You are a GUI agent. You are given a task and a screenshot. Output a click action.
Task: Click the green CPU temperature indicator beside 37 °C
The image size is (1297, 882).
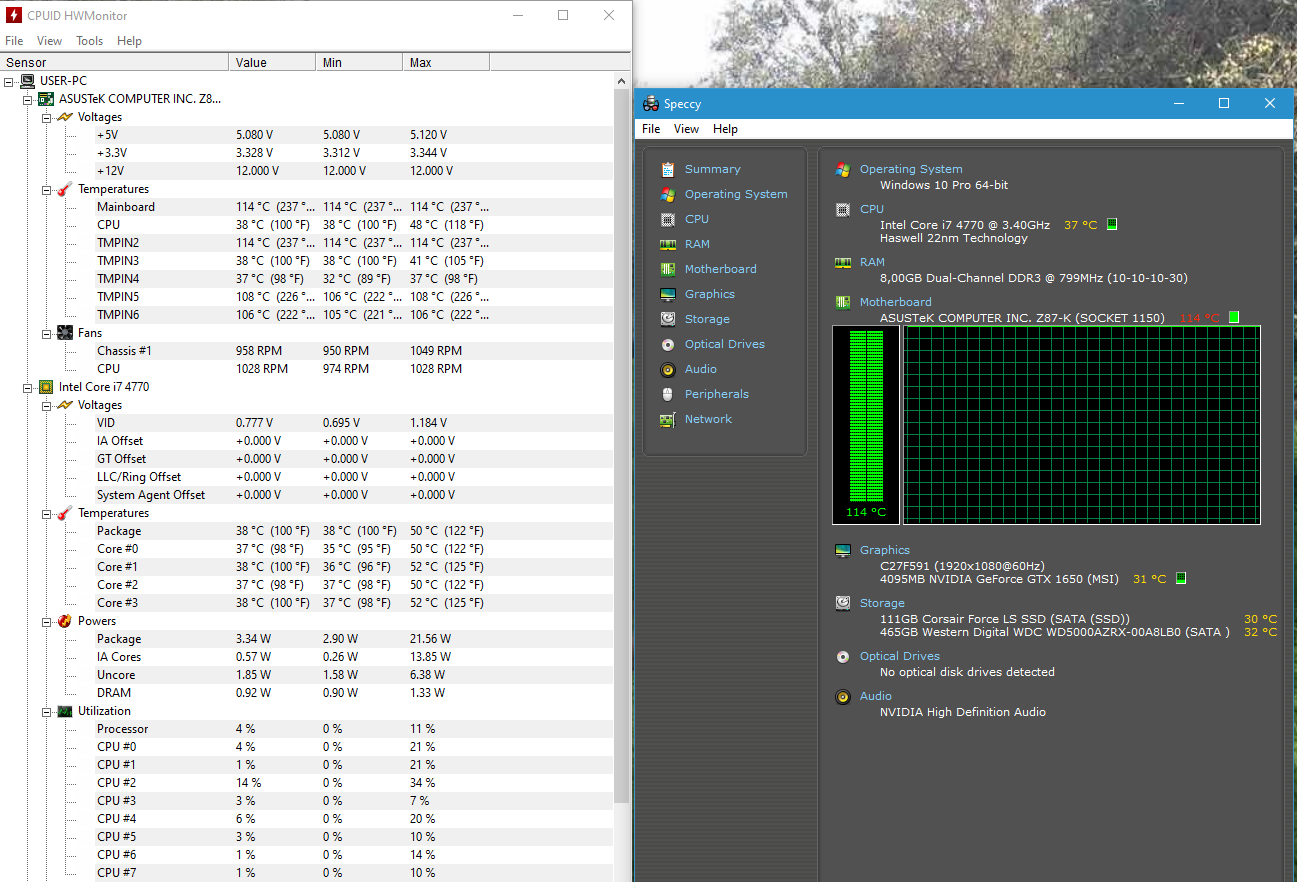pos(1112,225)
